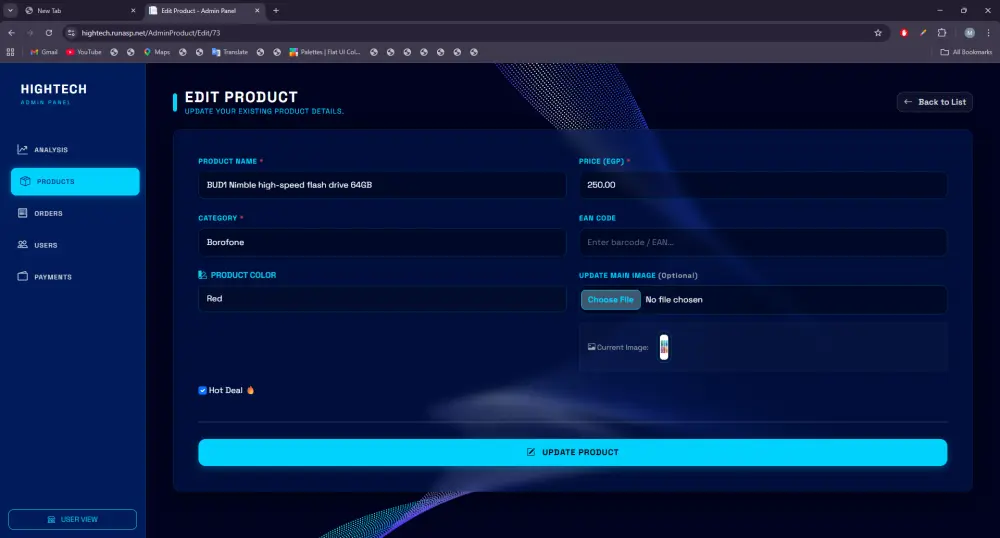
Task: Click the Products box icon
Action: point(25,182)
